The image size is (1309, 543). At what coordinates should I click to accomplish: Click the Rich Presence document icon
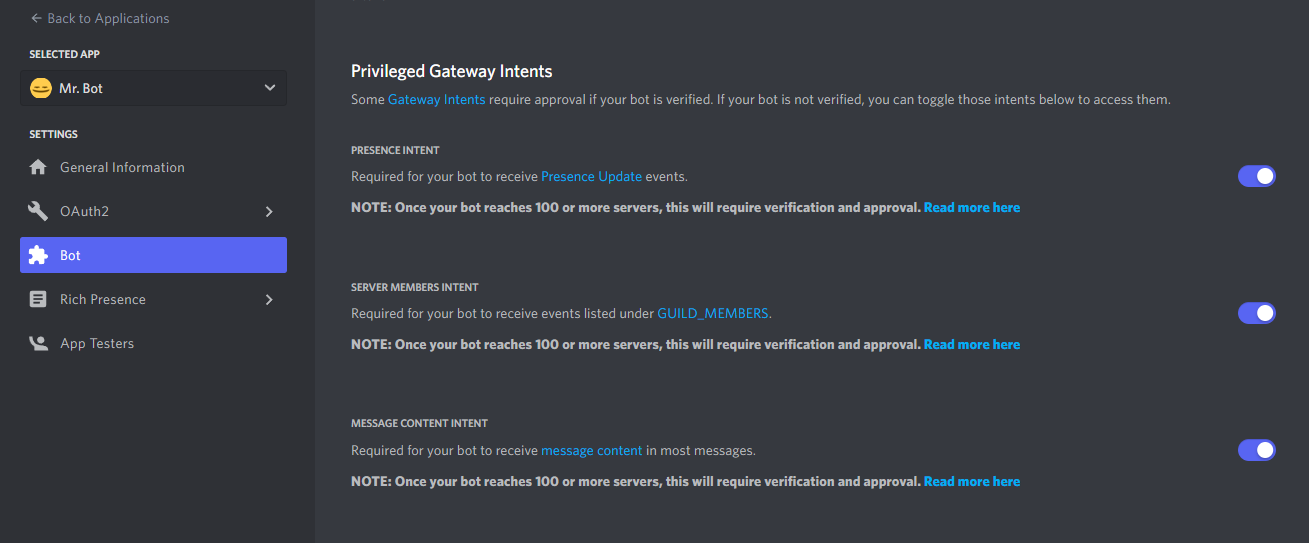(38, 299)
